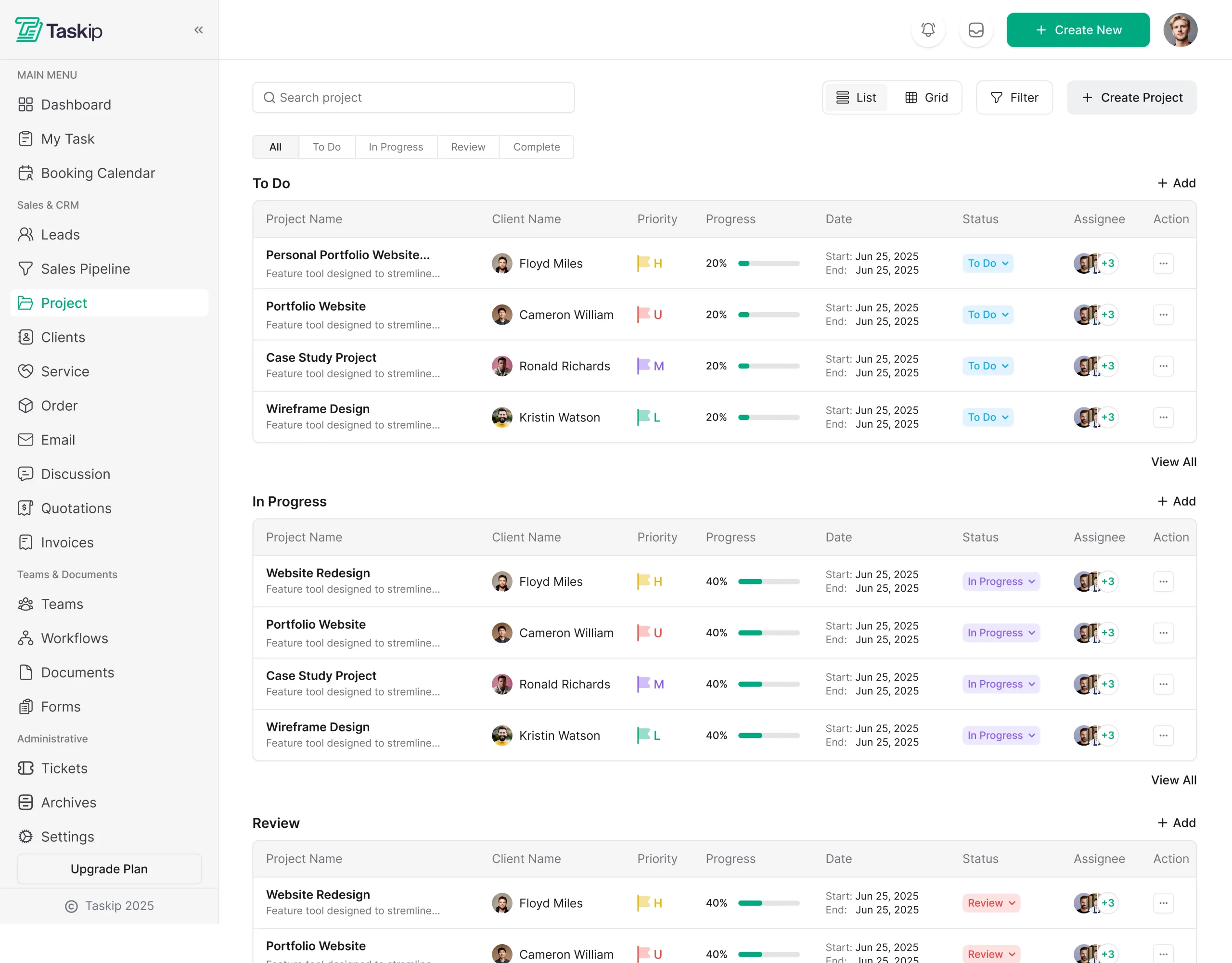Expand In Progress status for Website Redesign
1232x963 pixels.
coord(1001,581)
